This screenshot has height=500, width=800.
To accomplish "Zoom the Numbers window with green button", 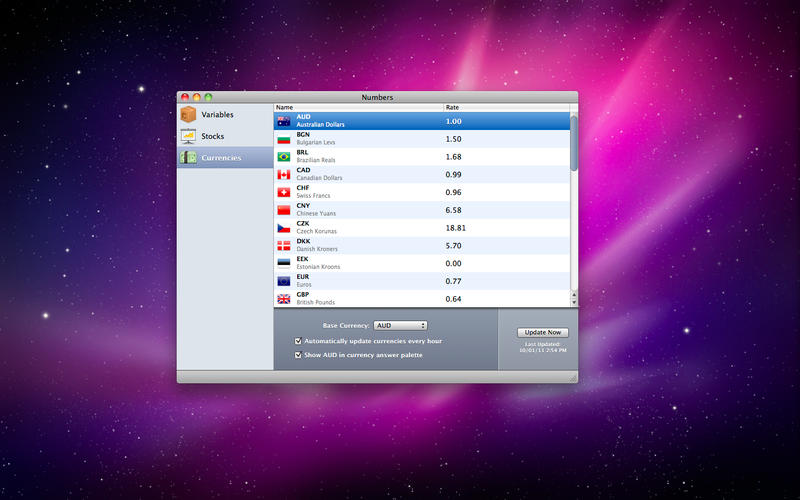I will click(x=208, y=97).
